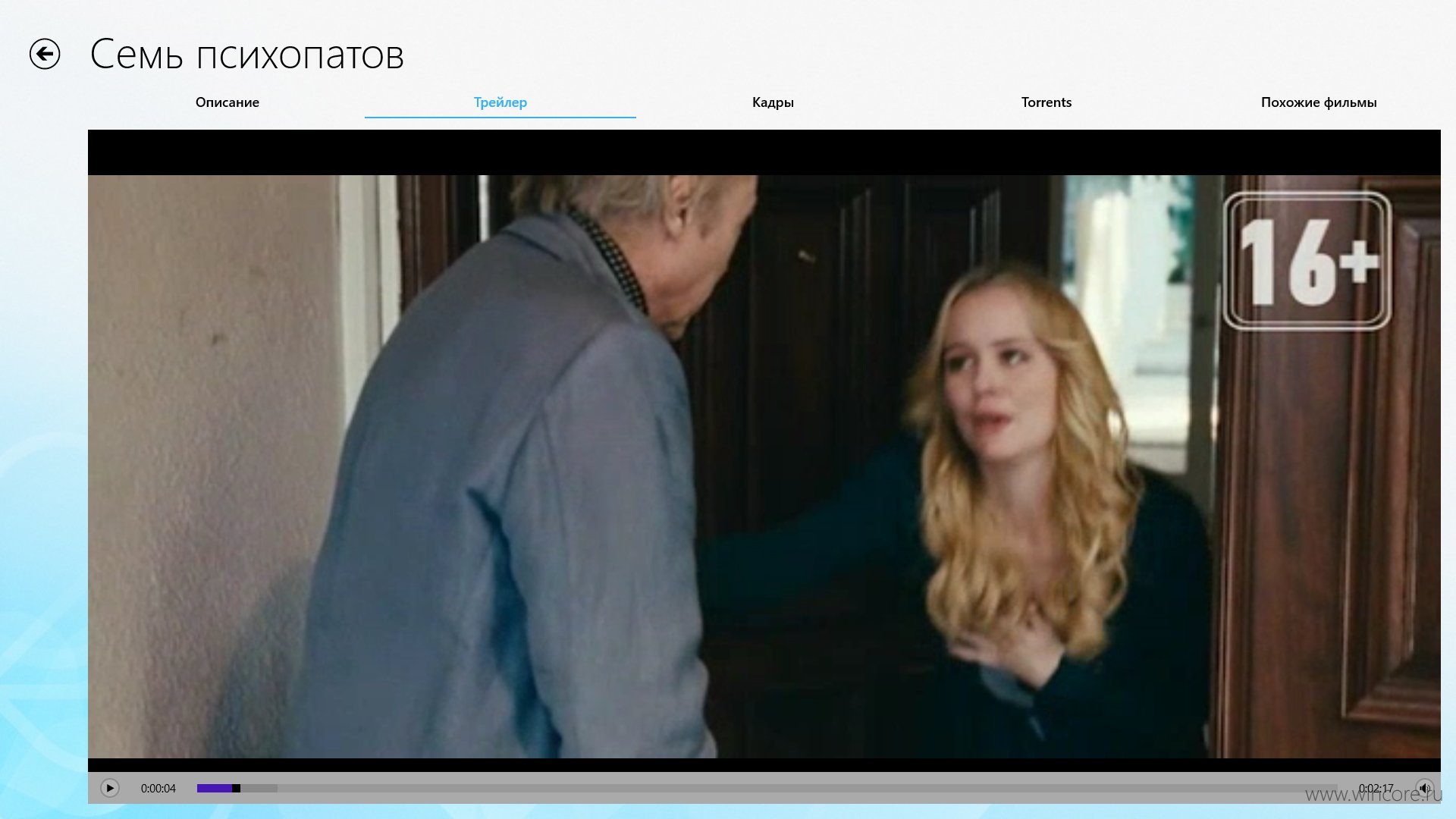Switch to the Кадры tab

click(x=773, y=102)
